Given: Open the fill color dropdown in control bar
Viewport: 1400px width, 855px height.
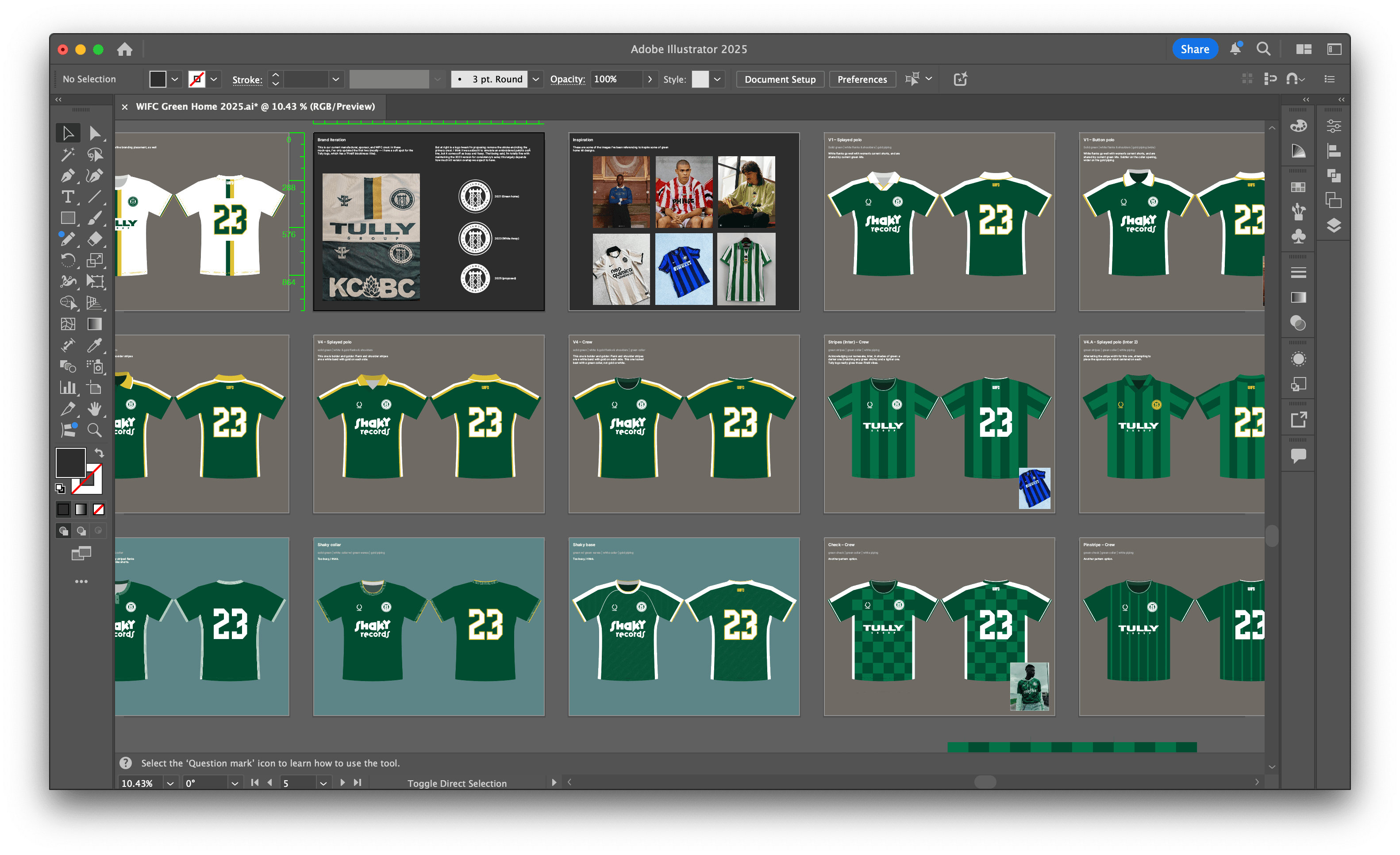Looking at the screenshot, I should [175, 79].
